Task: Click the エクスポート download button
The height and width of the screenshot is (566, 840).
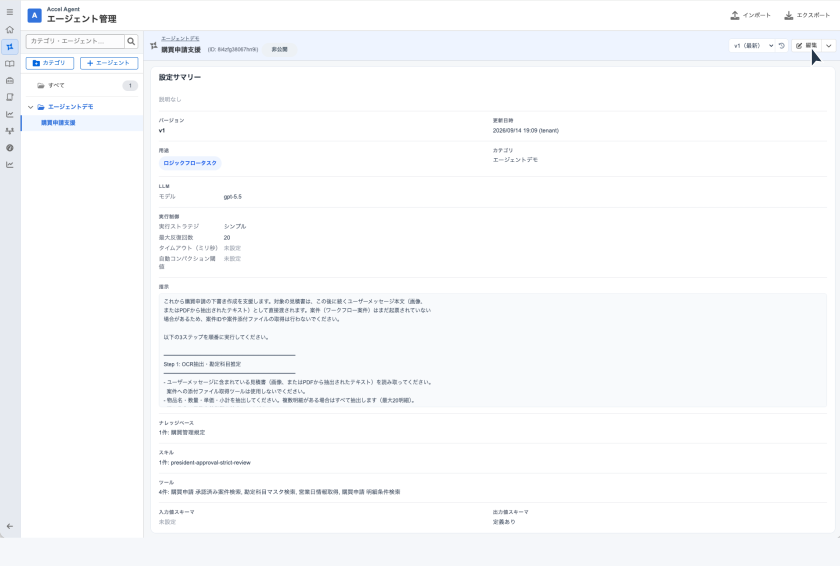Action: pos(807,15)
